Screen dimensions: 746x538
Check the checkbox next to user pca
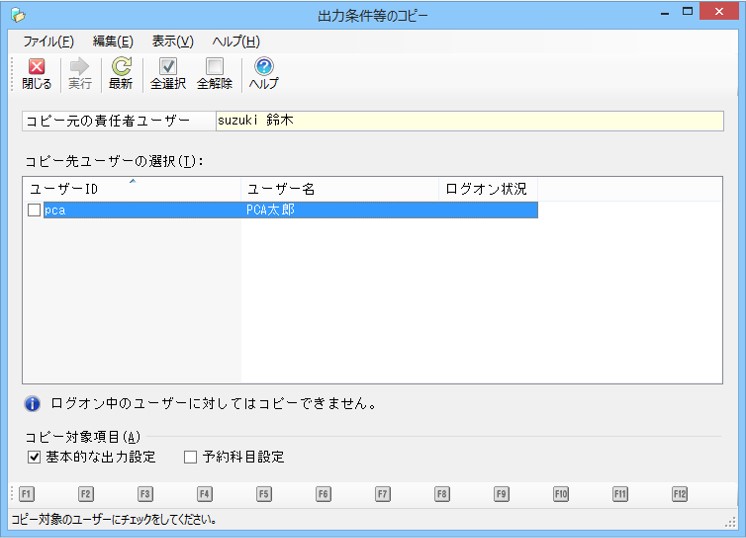pos(34,211)
